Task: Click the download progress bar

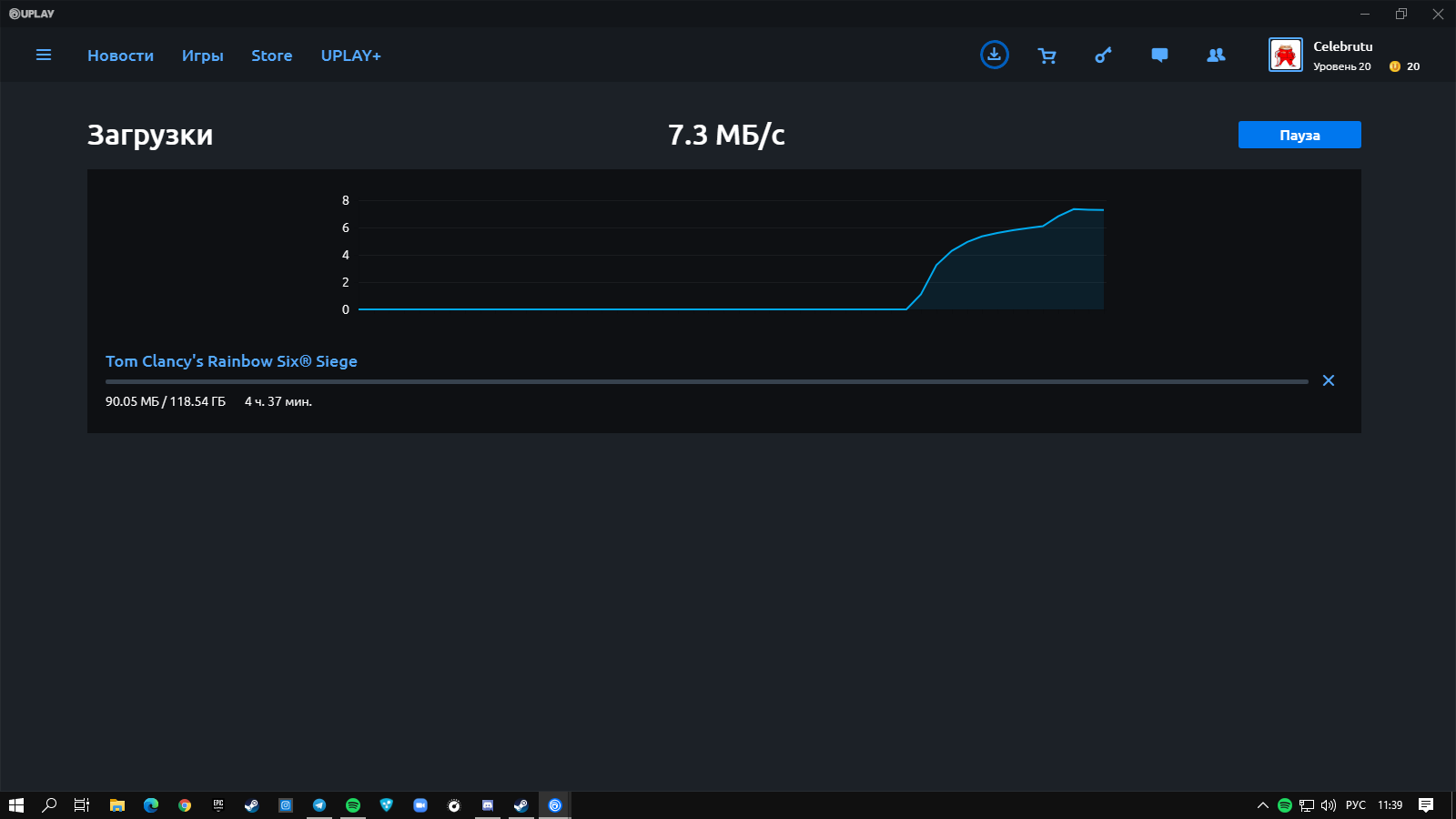Action: point(706,382)
